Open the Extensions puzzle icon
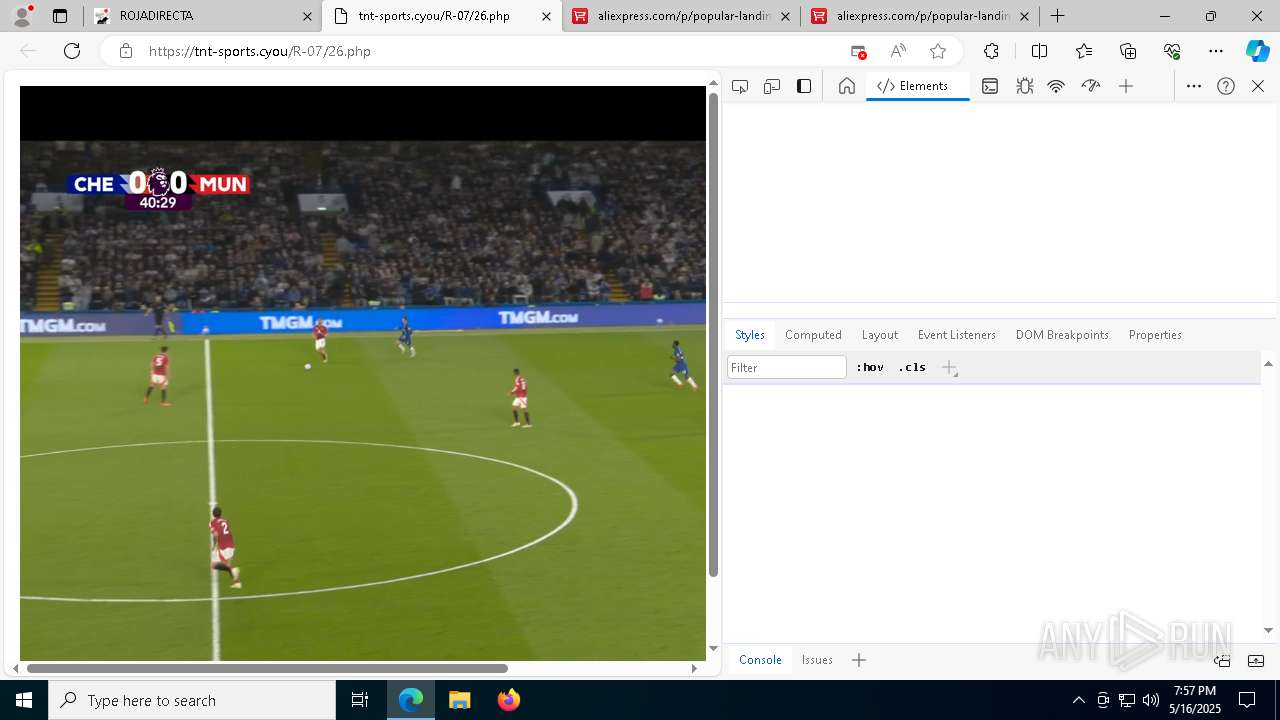The image size is (1280, 720). 991,51
